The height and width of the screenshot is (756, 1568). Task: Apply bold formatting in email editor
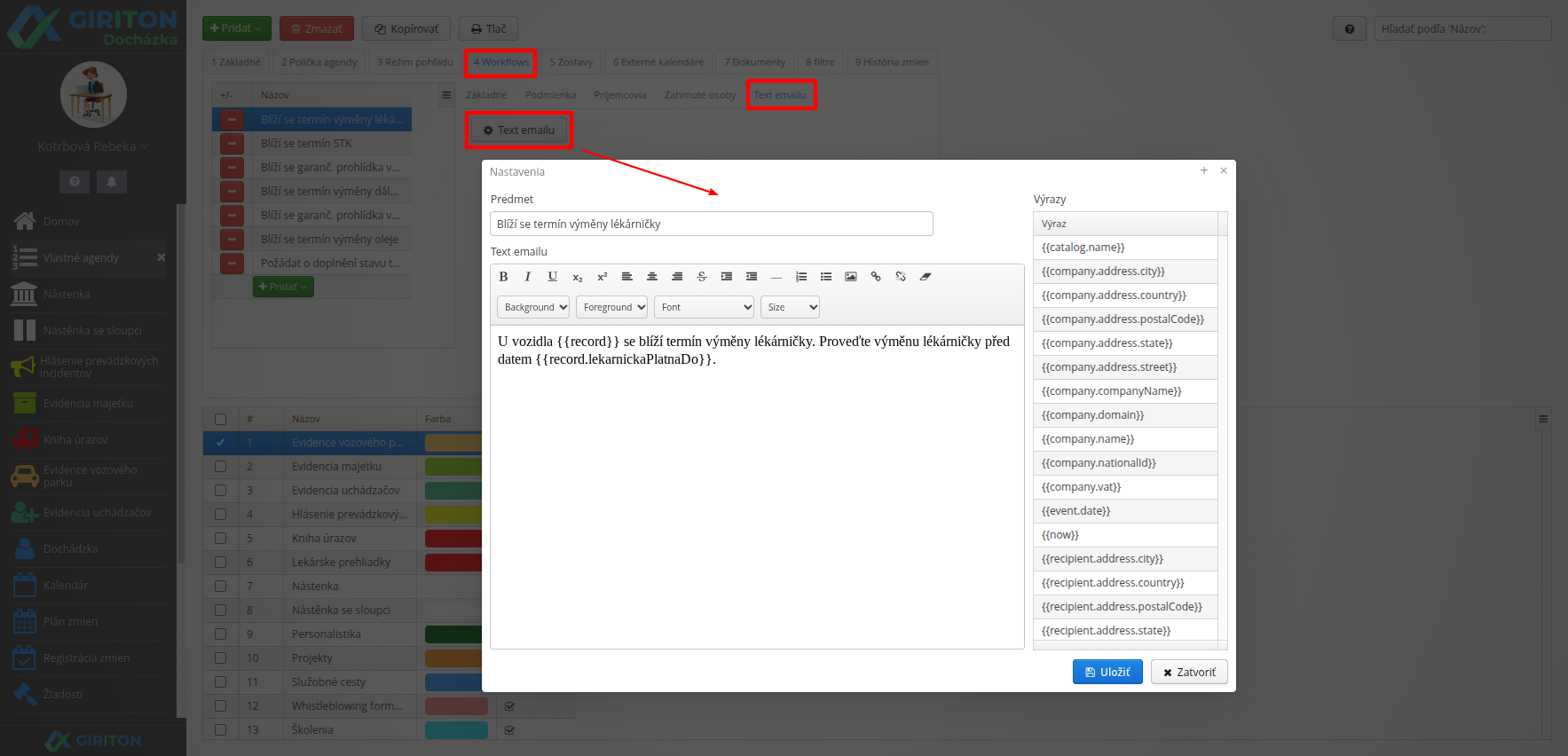coord(503,277)
